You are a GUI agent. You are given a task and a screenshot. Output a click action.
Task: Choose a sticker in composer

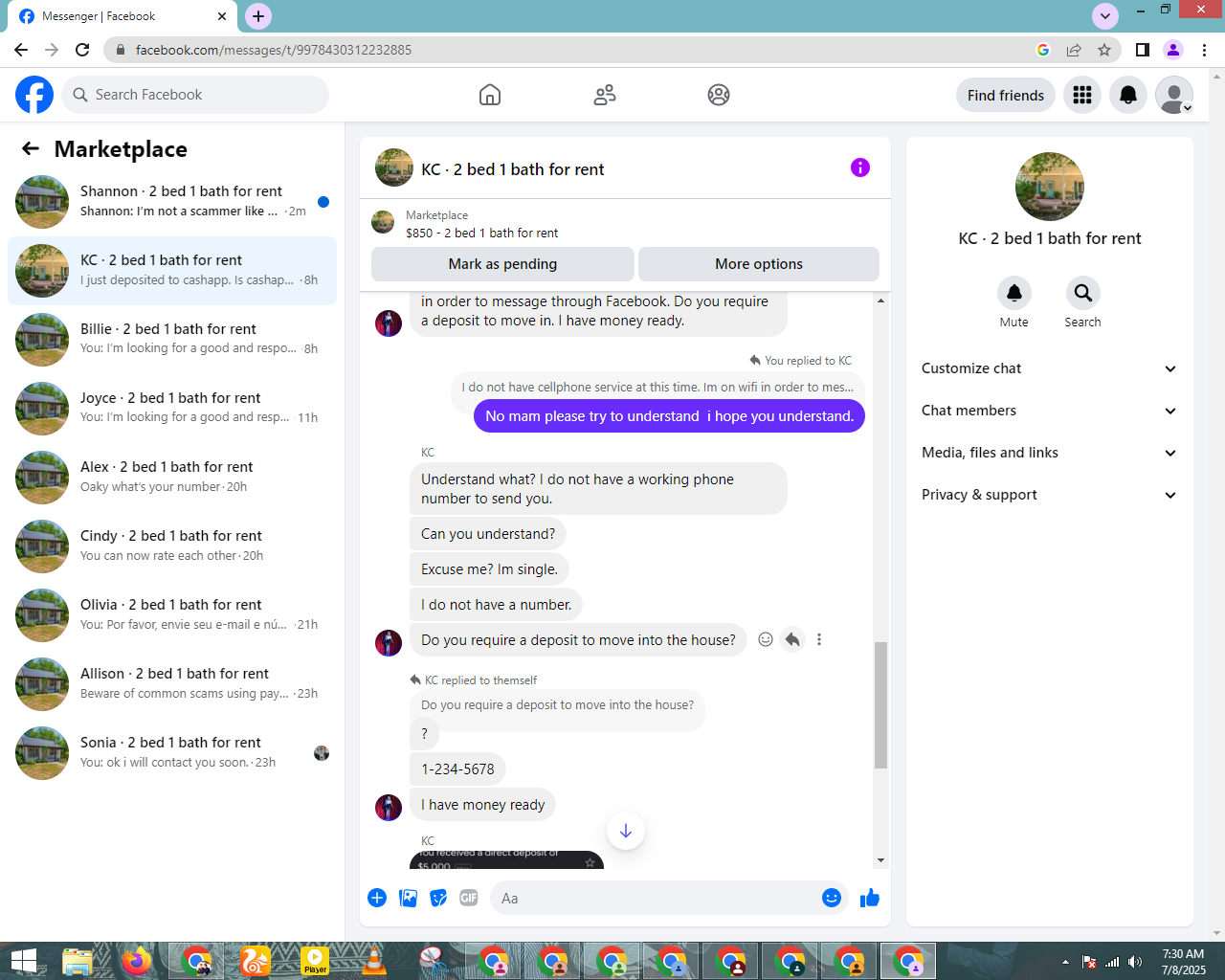pos(438,898)
